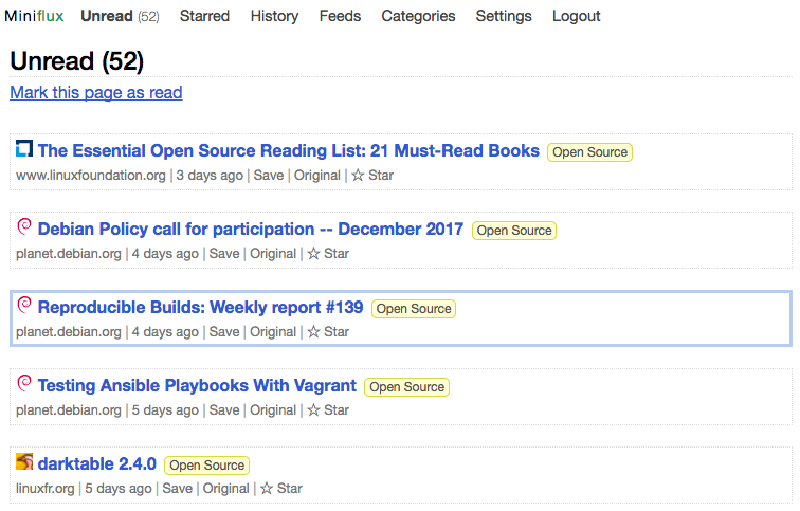
Task: Open Original link for Debian Policy entry
Action: pos(273,254)
